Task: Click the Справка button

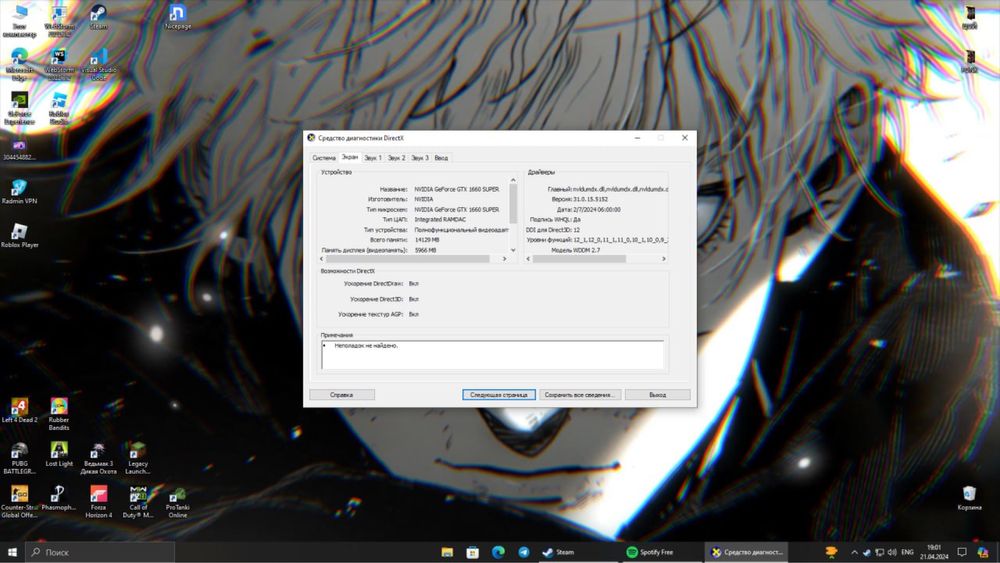Action: 342,395
